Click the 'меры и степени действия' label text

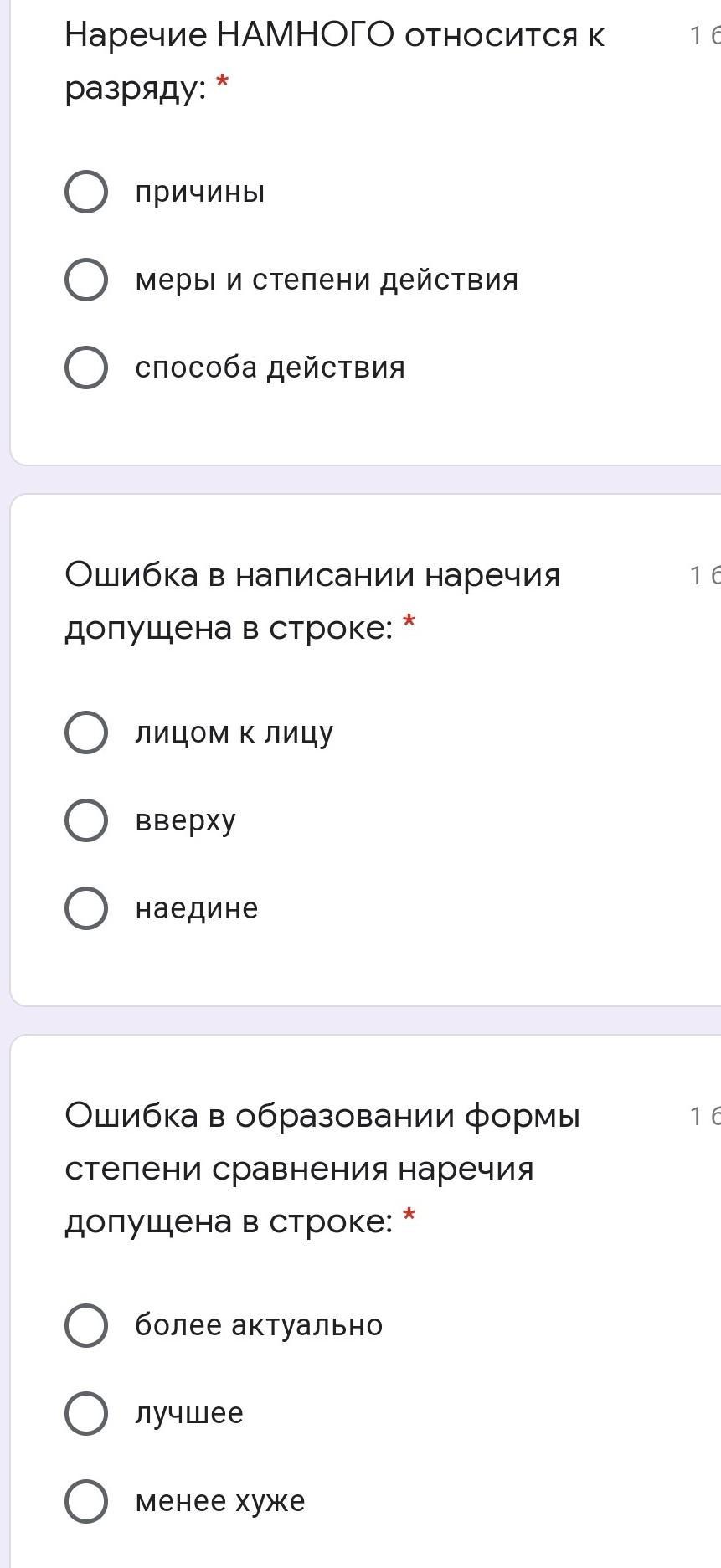pyautogui.click(x=327, y=280)
